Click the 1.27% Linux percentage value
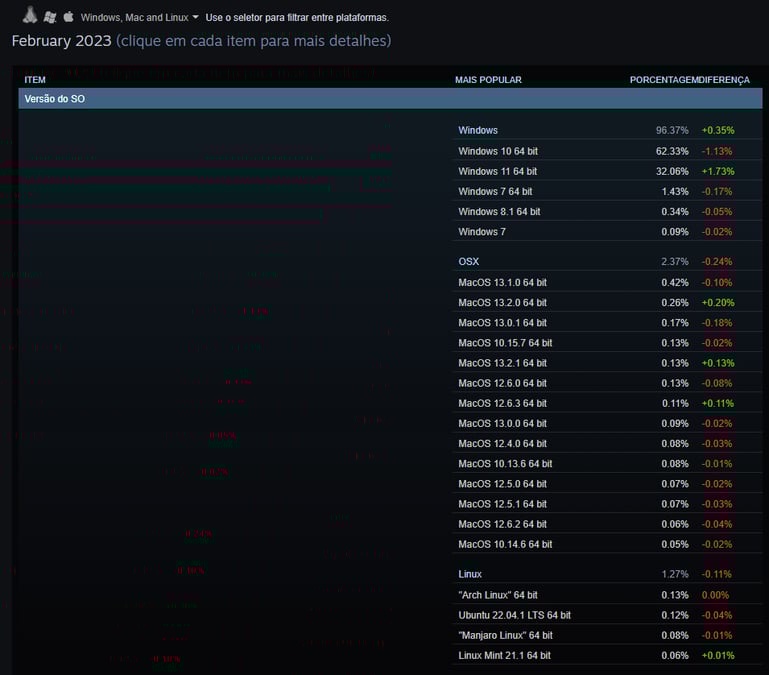The width and height of the screenshot is (769, 675). tap(674, 574)
